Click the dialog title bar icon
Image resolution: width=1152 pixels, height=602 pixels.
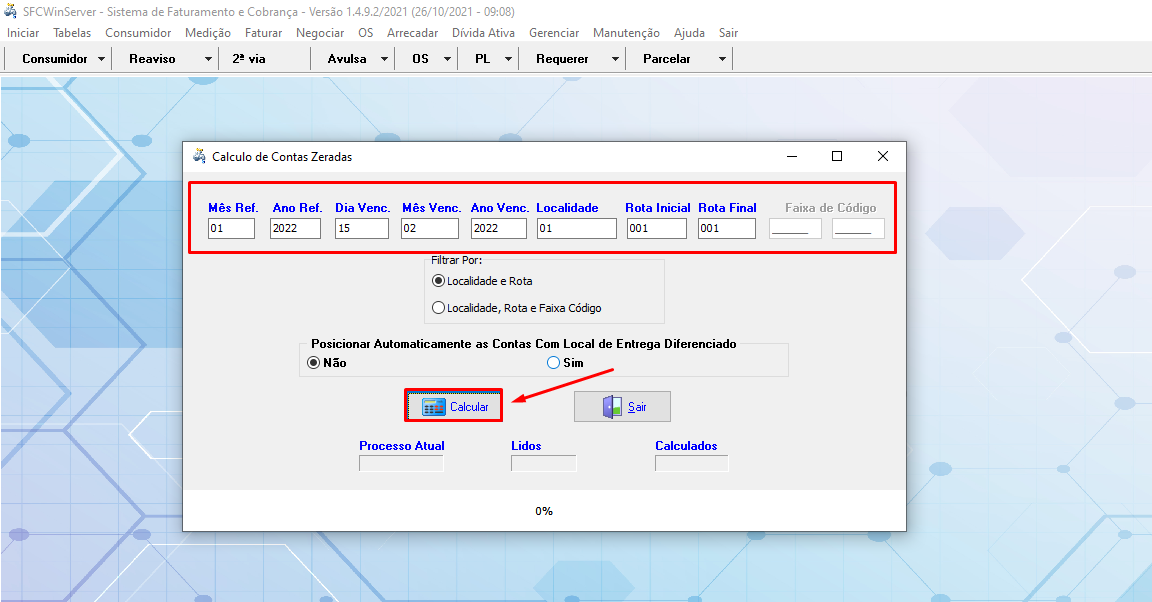pyautogui.click(x=198, y=156)
